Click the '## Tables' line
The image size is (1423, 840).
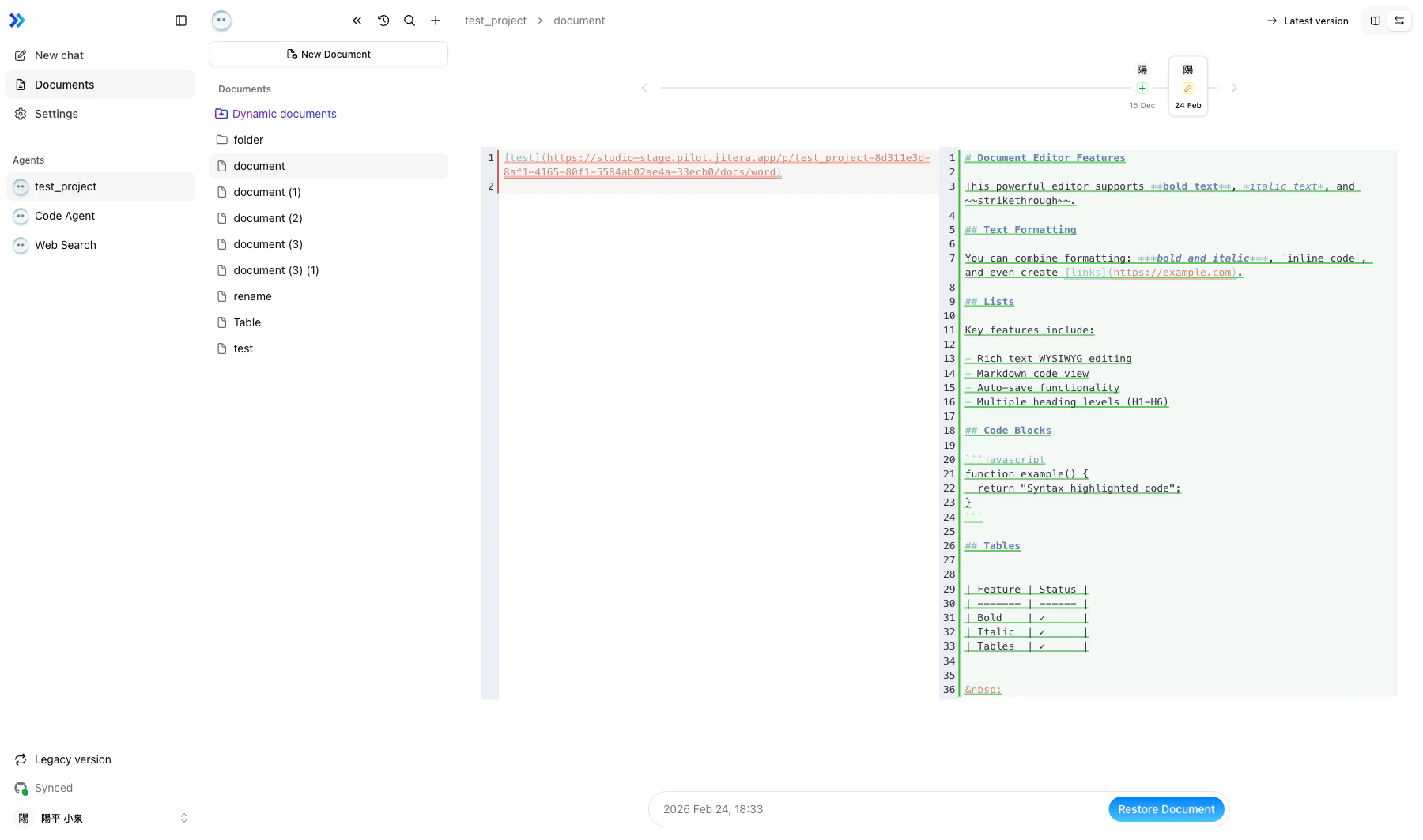tap(992, 546)
